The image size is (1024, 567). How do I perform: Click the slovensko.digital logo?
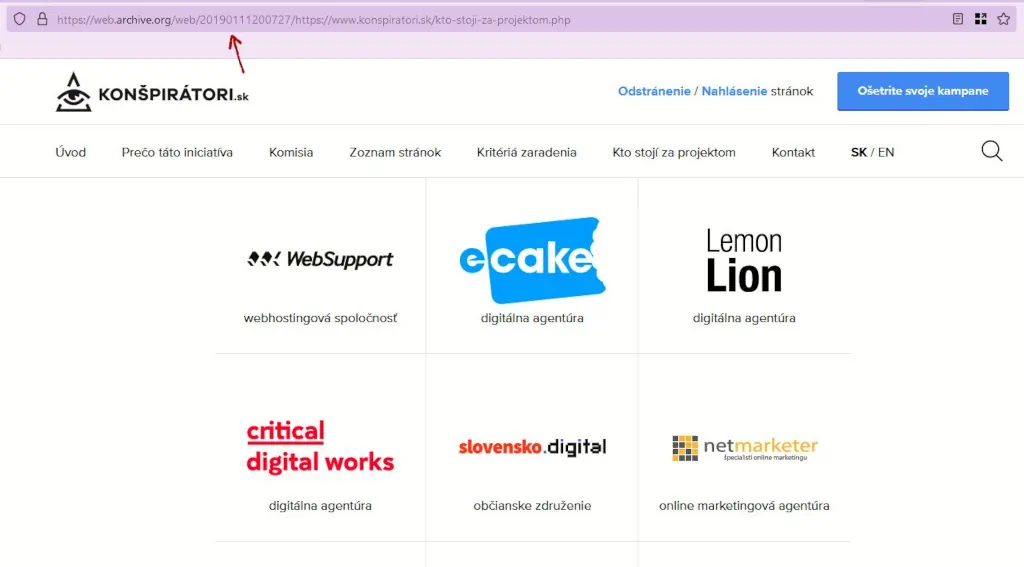[532, 447]
